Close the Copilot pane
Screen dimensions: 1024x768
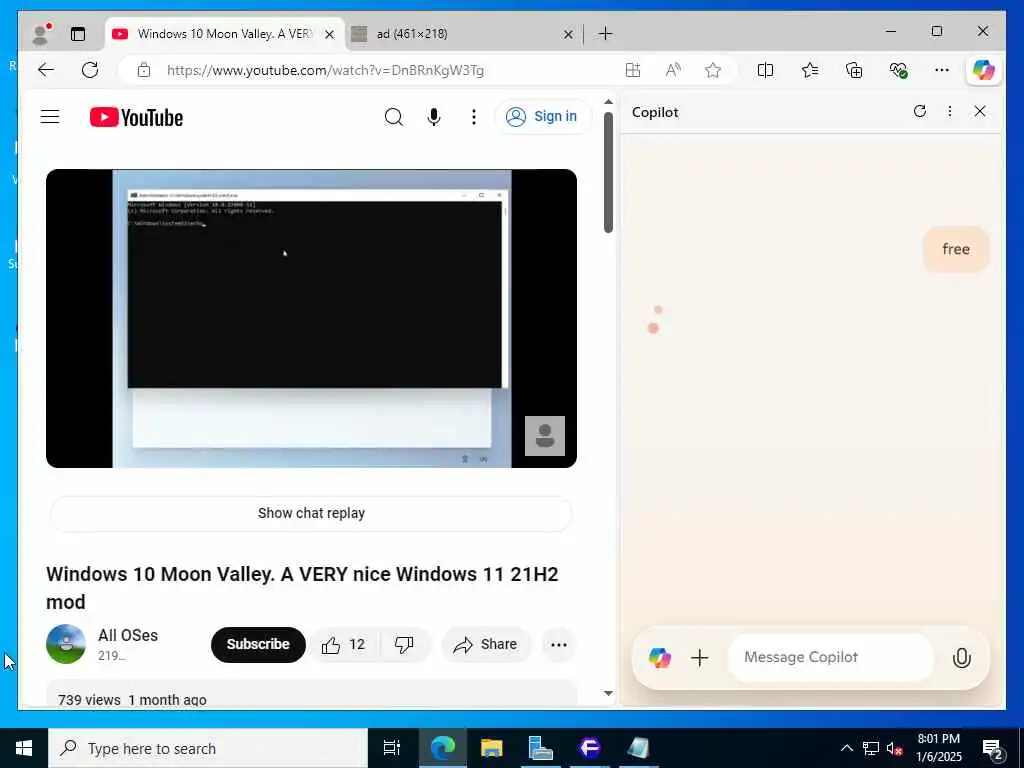click(x=980, y=111)
